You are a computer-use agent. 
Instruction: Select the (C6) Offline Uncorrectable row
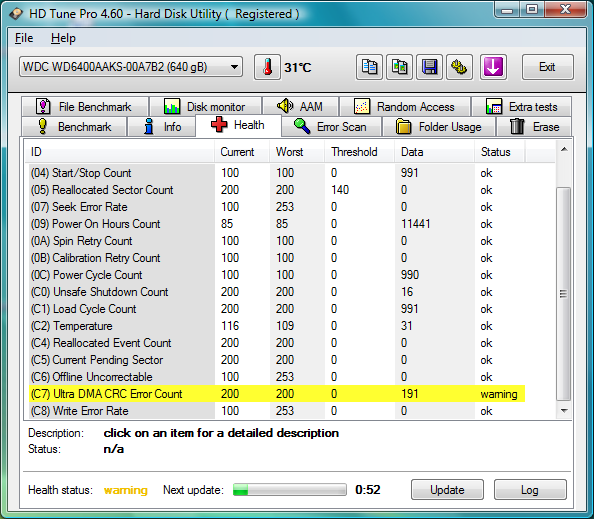[x=277, y=377]
